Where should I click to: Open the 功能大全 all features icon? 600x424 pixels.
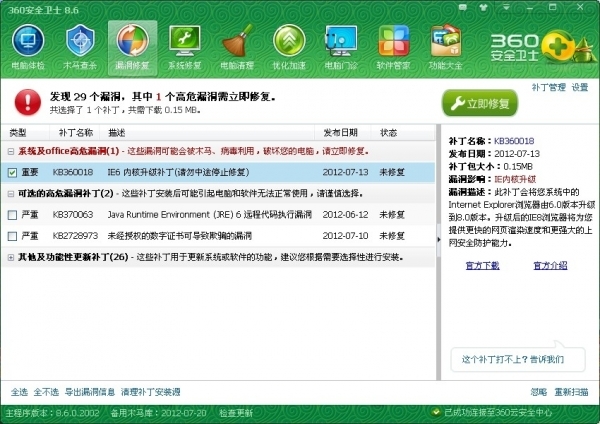(x=445, y=47)
